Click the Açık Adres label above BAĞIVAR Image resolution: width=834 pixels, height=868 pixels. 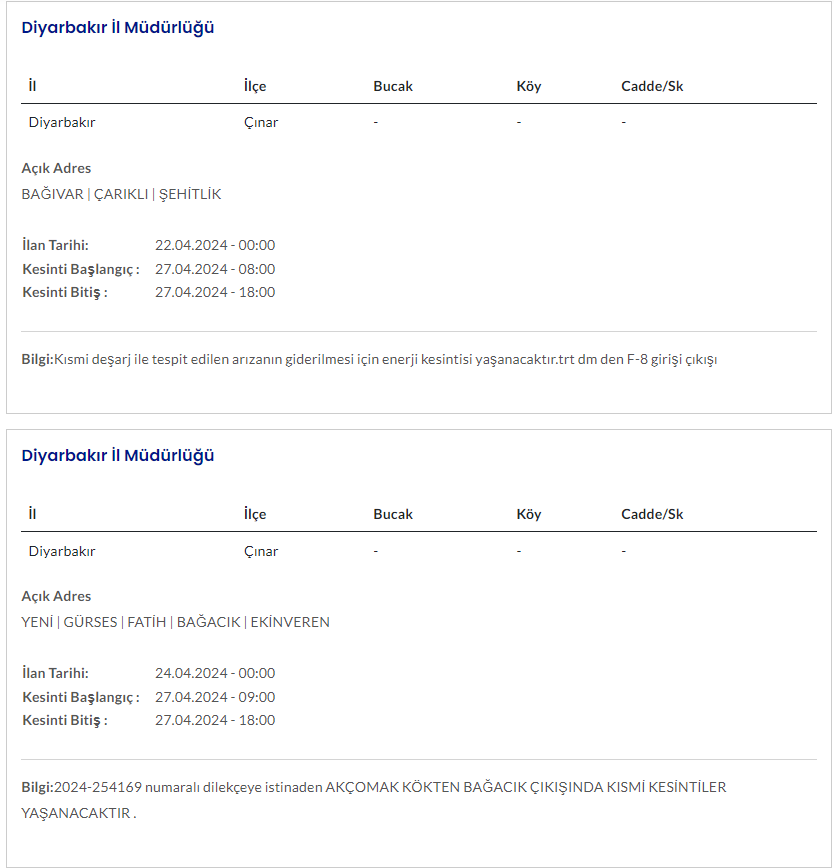click(56, 168)
